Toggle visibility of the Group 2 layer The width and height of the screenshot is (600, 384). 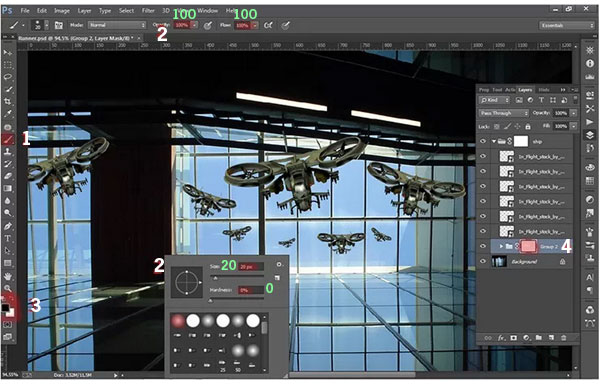[x=483, y=246]
